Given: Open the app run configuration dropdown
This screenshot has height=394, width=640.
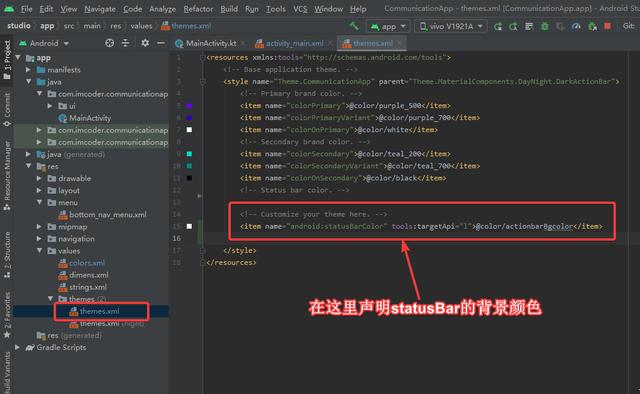Looking at the screenshot, I should point(388,27).
